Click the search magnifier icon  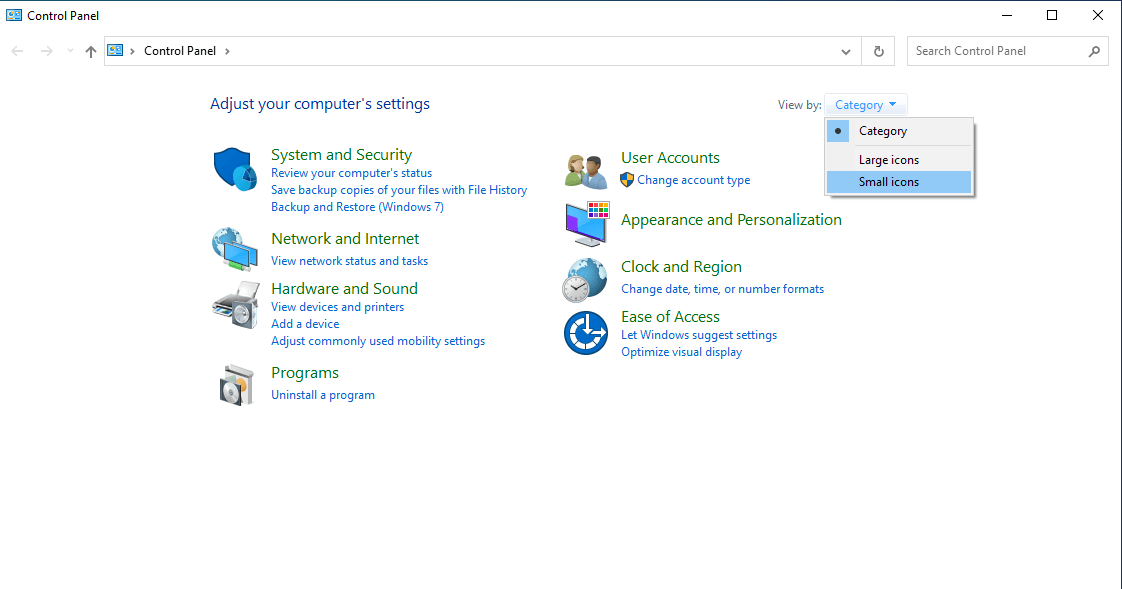coord(1094,51)
